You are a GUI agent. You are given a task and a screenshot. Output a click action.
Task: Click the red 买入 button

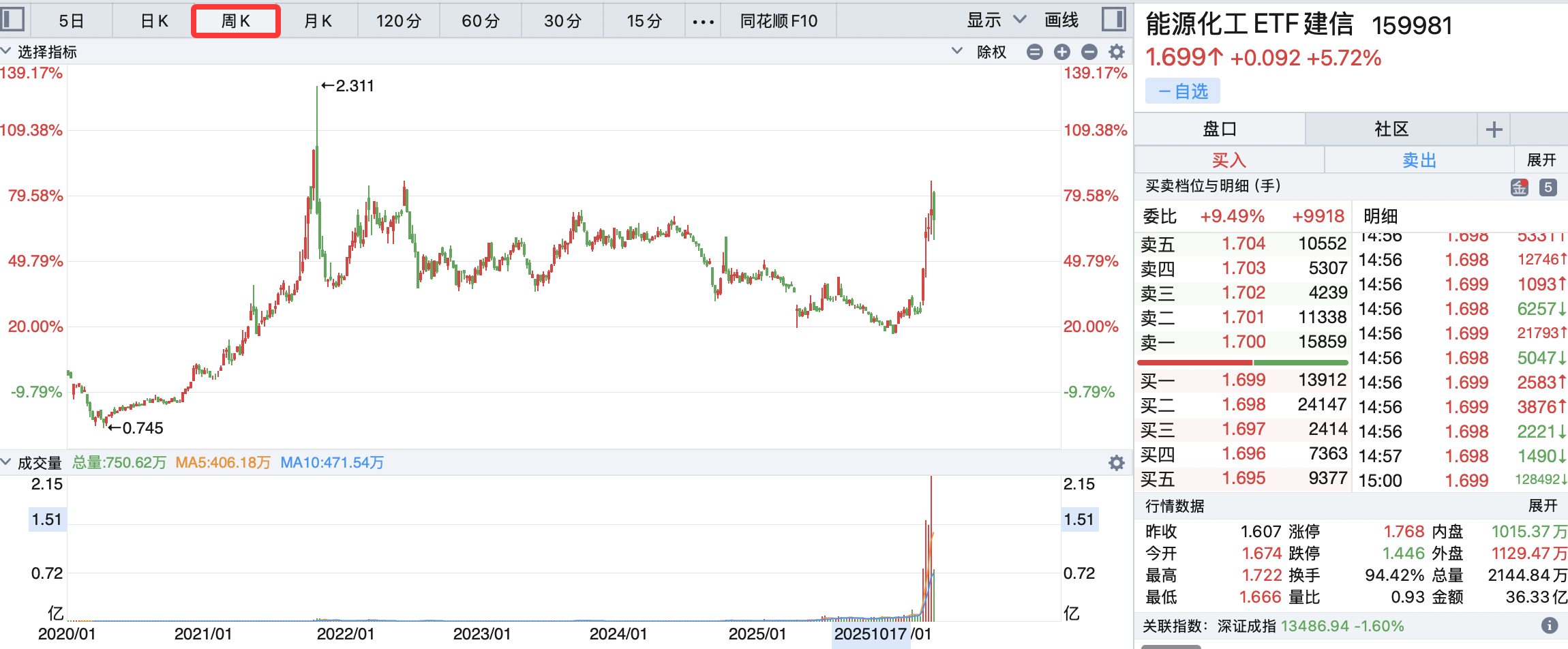[1228, 160]
